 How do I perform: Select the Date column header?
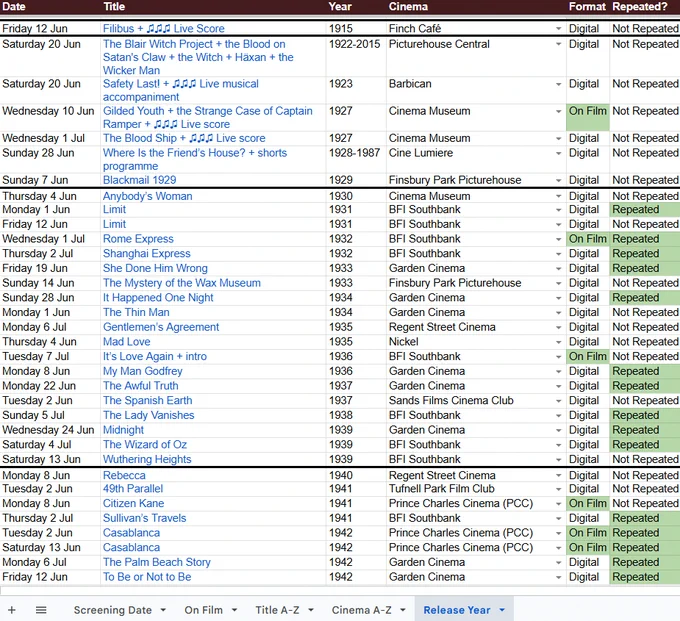click(x=14, y=7)
